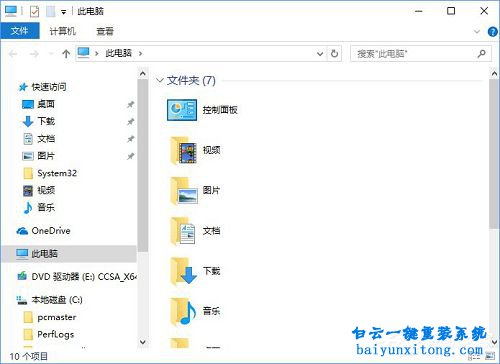Click the 此电脑 breadcrumb in address bar
Image resolution: width=500 pixels, height=364 pixels.
click(x=118, y=53)
